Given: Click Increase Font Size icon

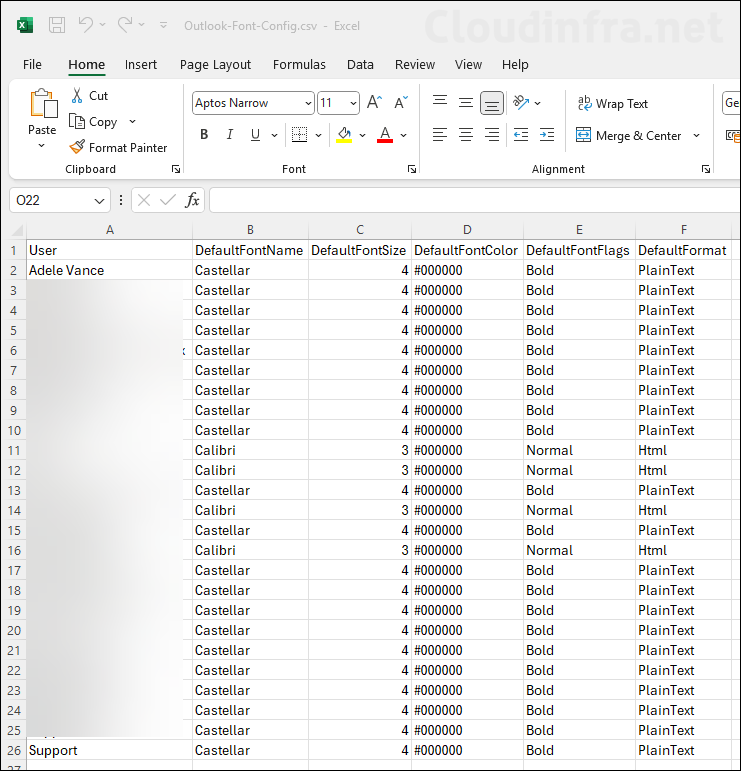Looking at the screenshot, I should 375,102.
